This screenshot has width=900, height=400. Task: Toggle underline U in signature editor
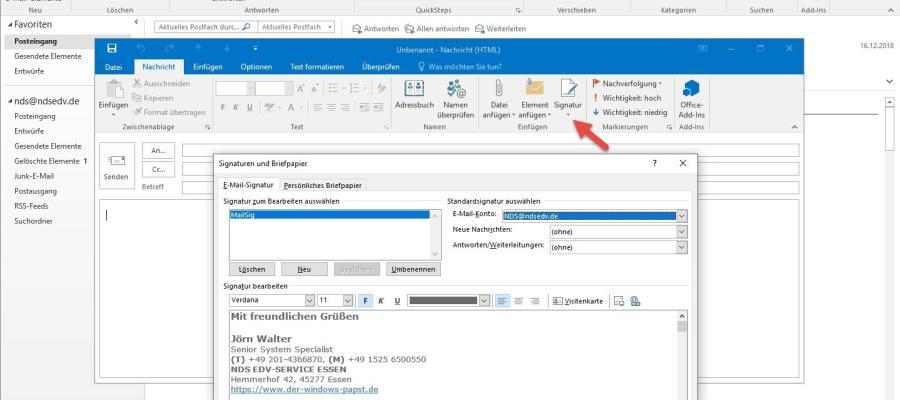pos(397,300)
